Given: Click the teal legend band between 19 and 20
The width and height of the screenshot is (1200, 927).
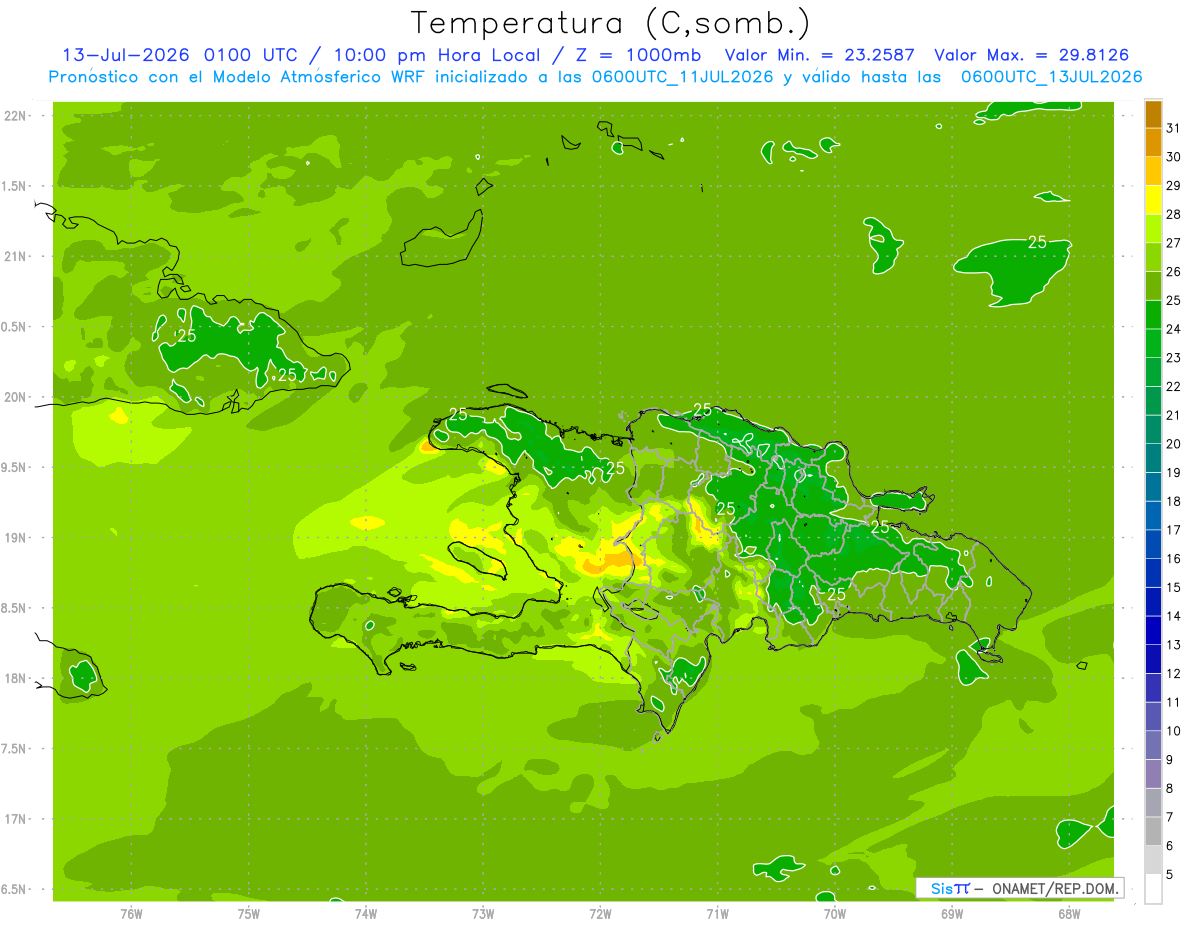Looking at the screenshot, I should tap(1153, 459).
